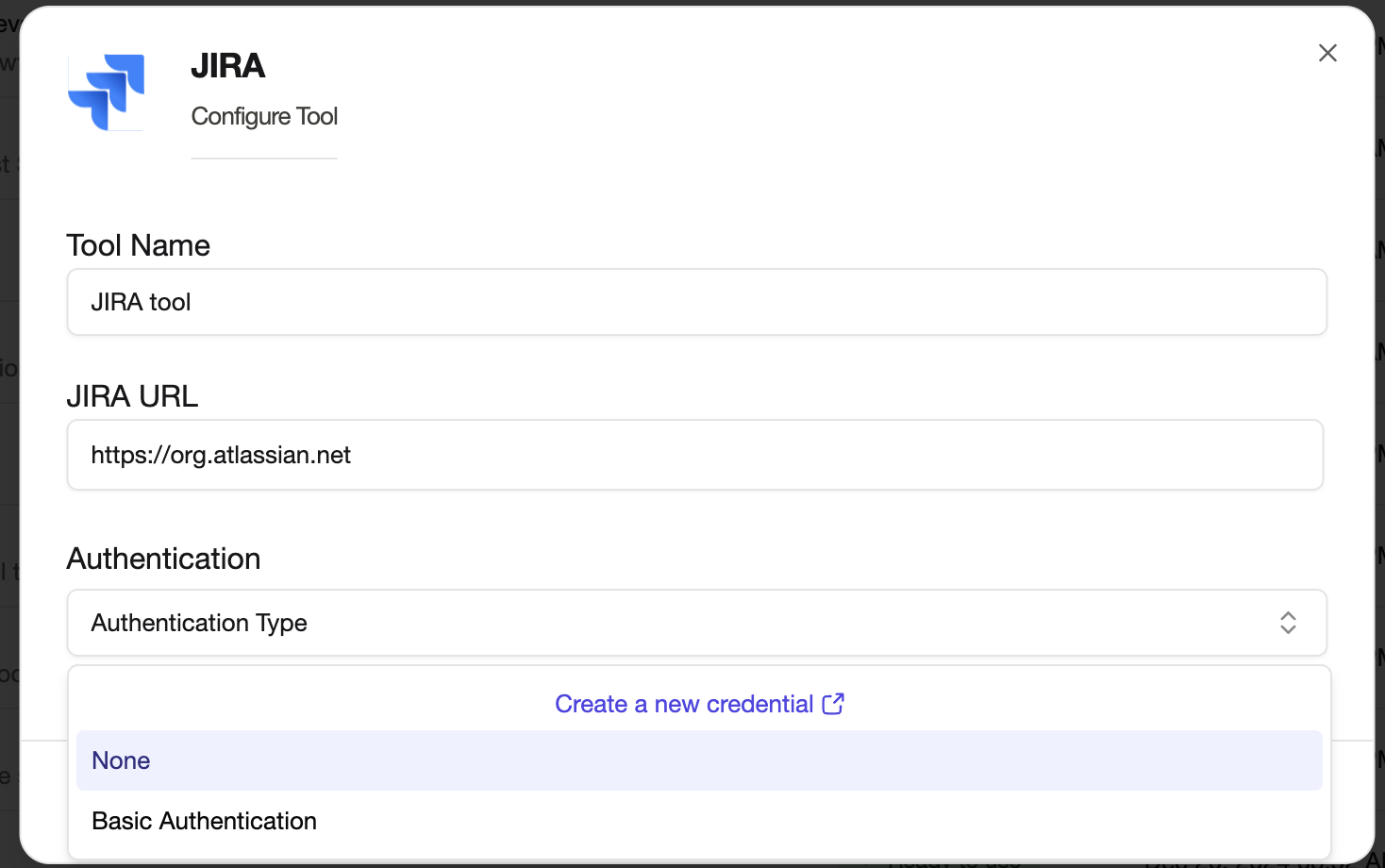The image size is (1385, 868).
Task: Click the JIRA URL field showing org.atlassian.net
Action: point(696,455)
